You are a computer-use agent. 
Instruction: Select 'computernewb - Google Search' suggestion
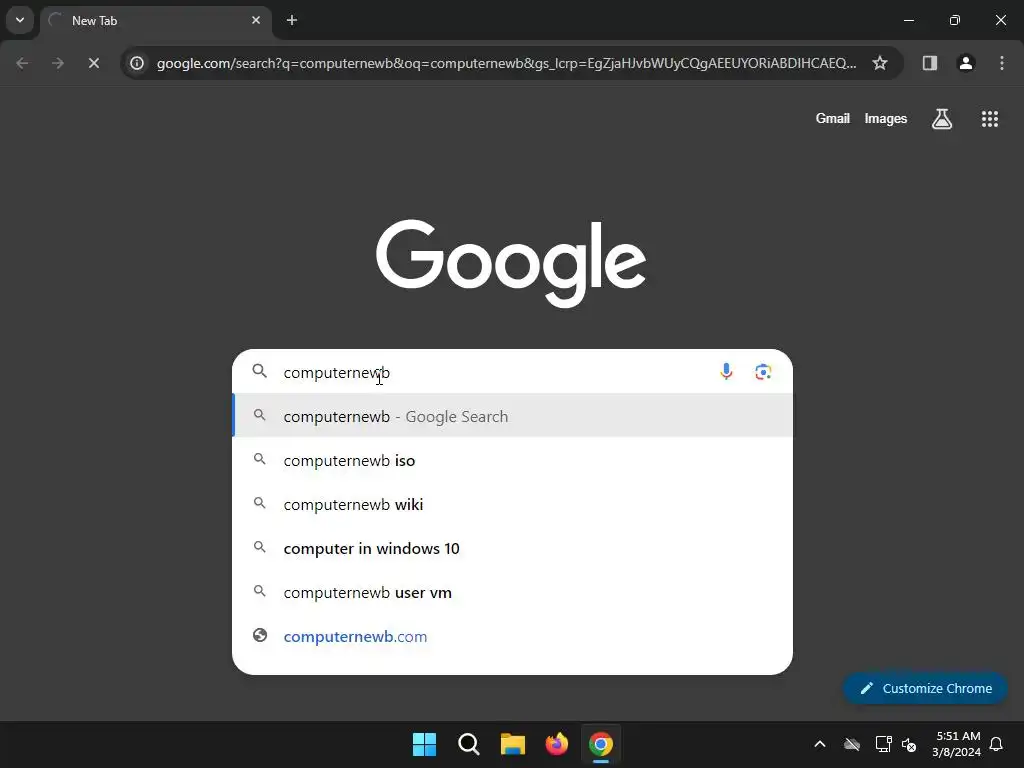click(x=513, y=416)
